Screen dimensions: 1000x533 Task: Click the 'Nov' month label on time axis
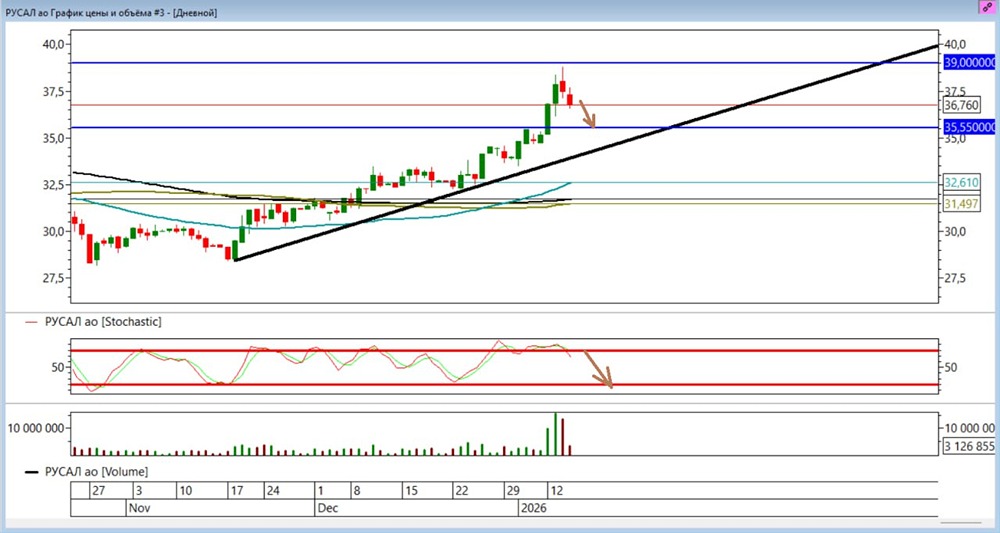click(138, 509)
